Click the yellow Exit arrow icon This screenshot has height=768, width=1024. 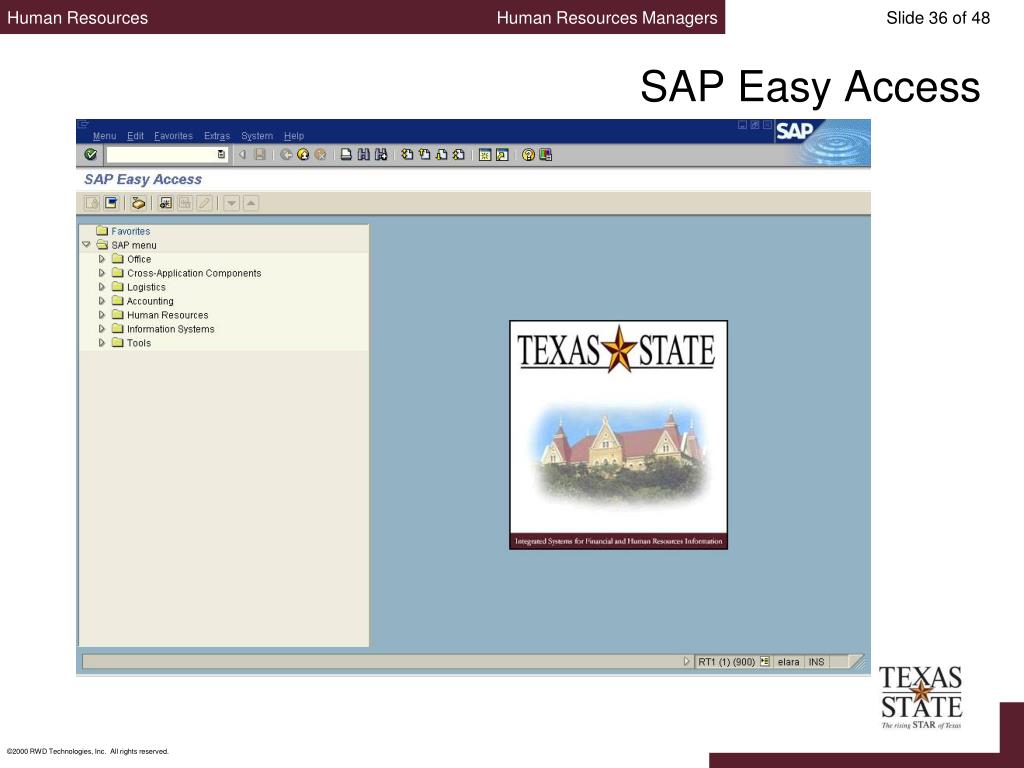(303, 155)
